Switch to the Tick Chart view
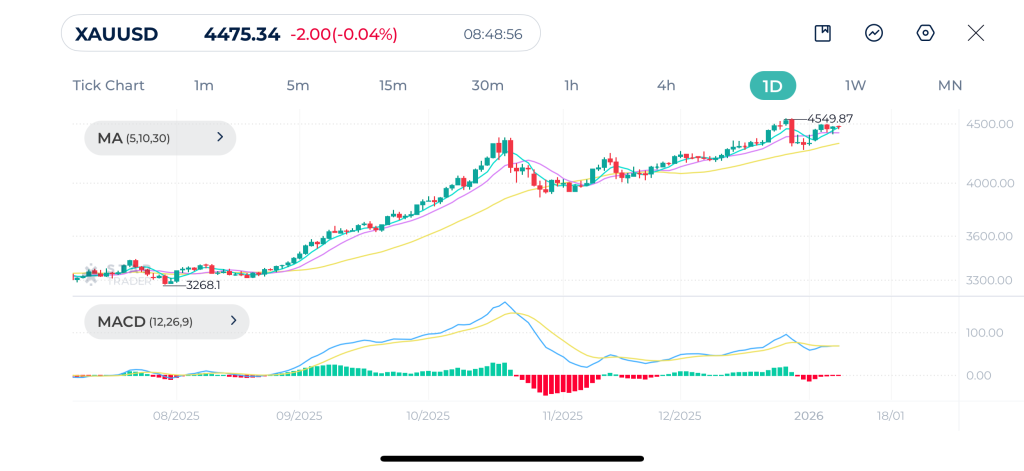This screenshot has height=471, width=1024. (x=108, y=86)
